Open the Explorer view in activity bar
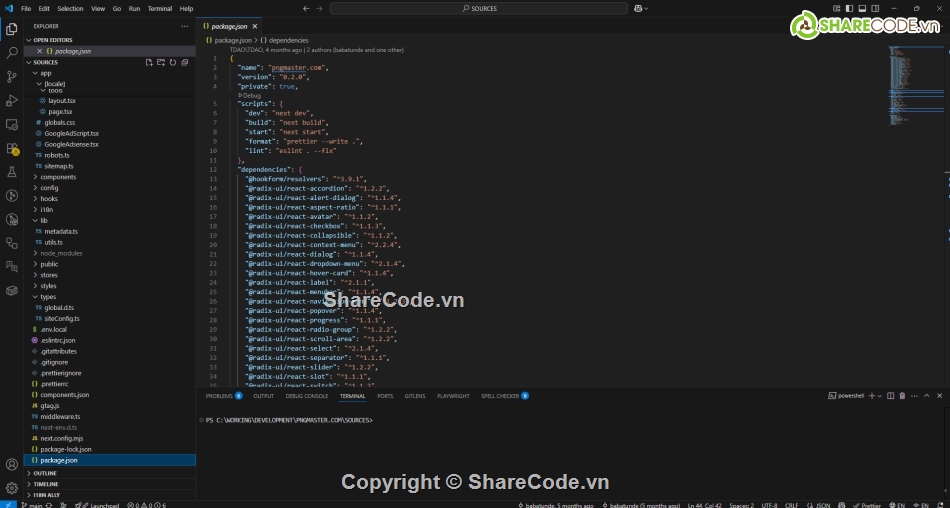950x508 pixels. (12, 29)
